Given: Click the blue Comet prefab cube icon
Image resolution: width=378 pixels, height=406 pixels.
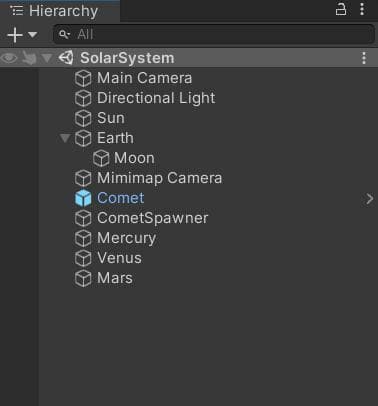Looking at the screenshot, I should click(x=83, y=198).
